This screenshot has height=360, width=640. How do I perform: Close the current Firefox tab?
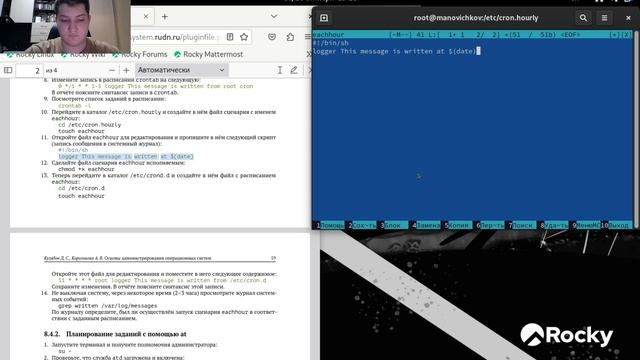146,17
